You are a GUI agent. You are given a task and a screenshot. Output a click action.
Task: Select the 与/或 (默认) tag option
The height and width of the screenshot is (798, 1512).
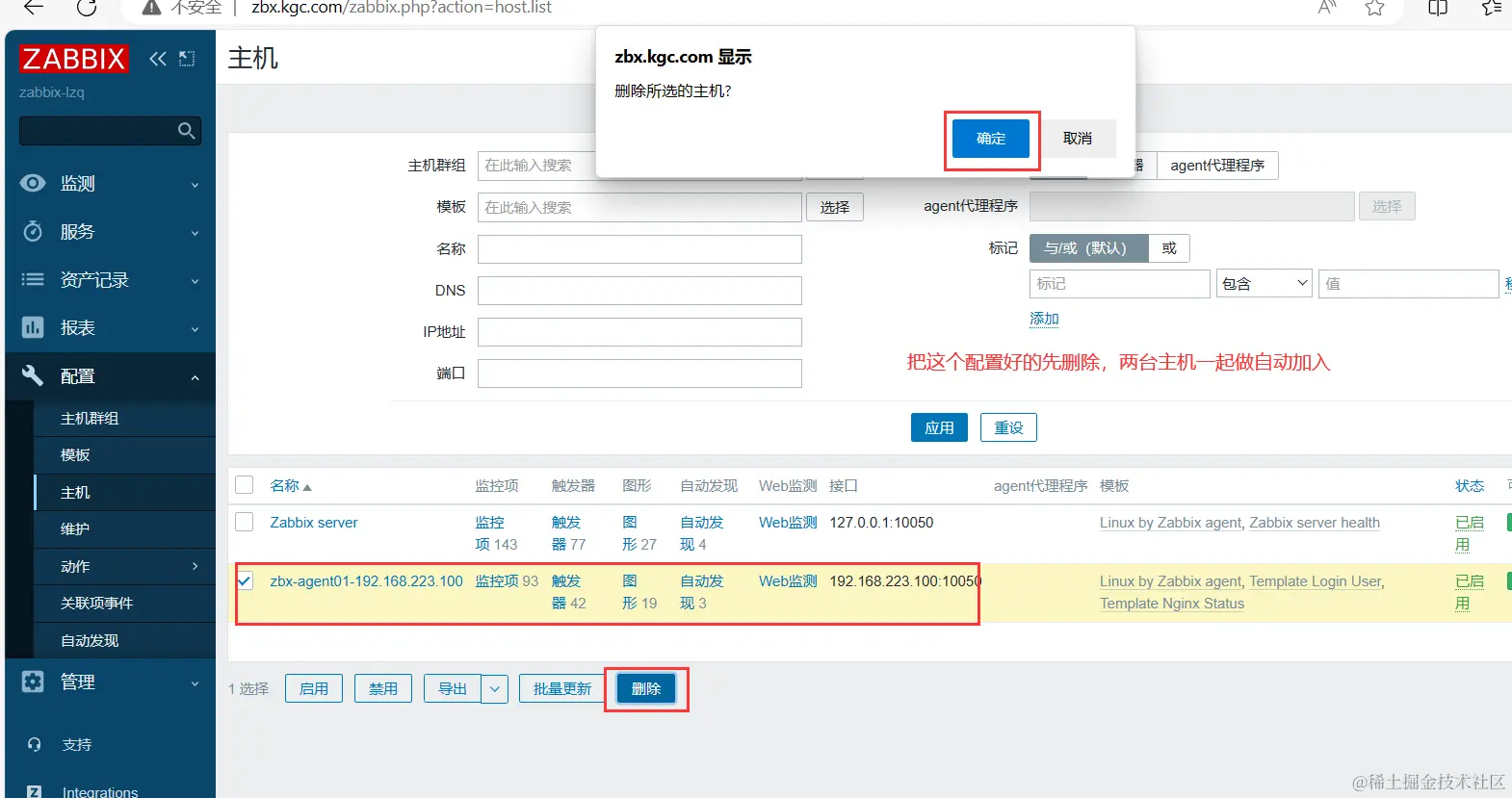pos(1088,248)
